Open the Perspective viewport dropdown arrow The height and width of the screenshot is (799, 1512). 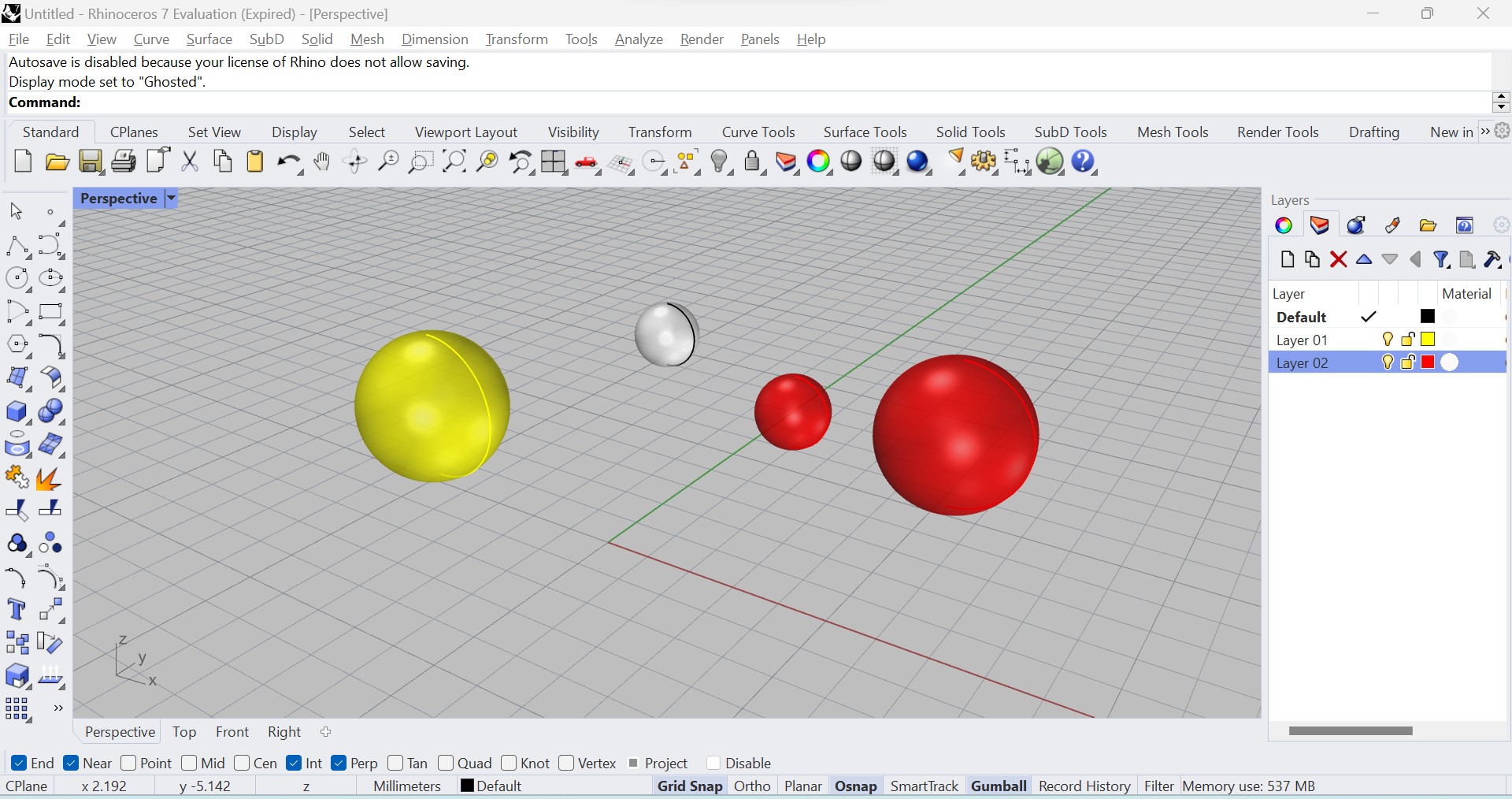click(x=171, y=199)
